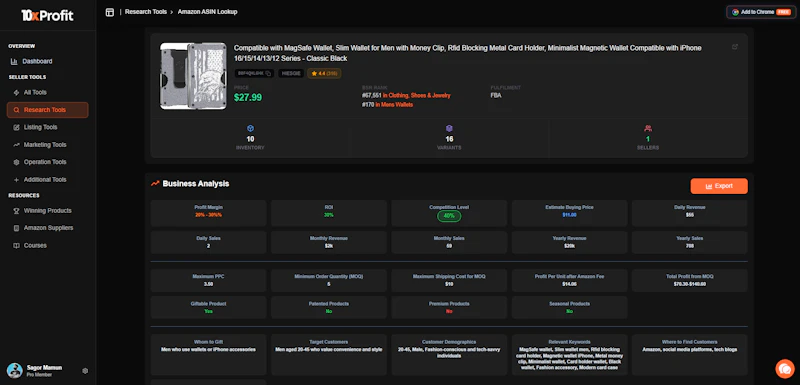Click the Competition Level 40% badge
800x385 pixels.
pos(449,216)
